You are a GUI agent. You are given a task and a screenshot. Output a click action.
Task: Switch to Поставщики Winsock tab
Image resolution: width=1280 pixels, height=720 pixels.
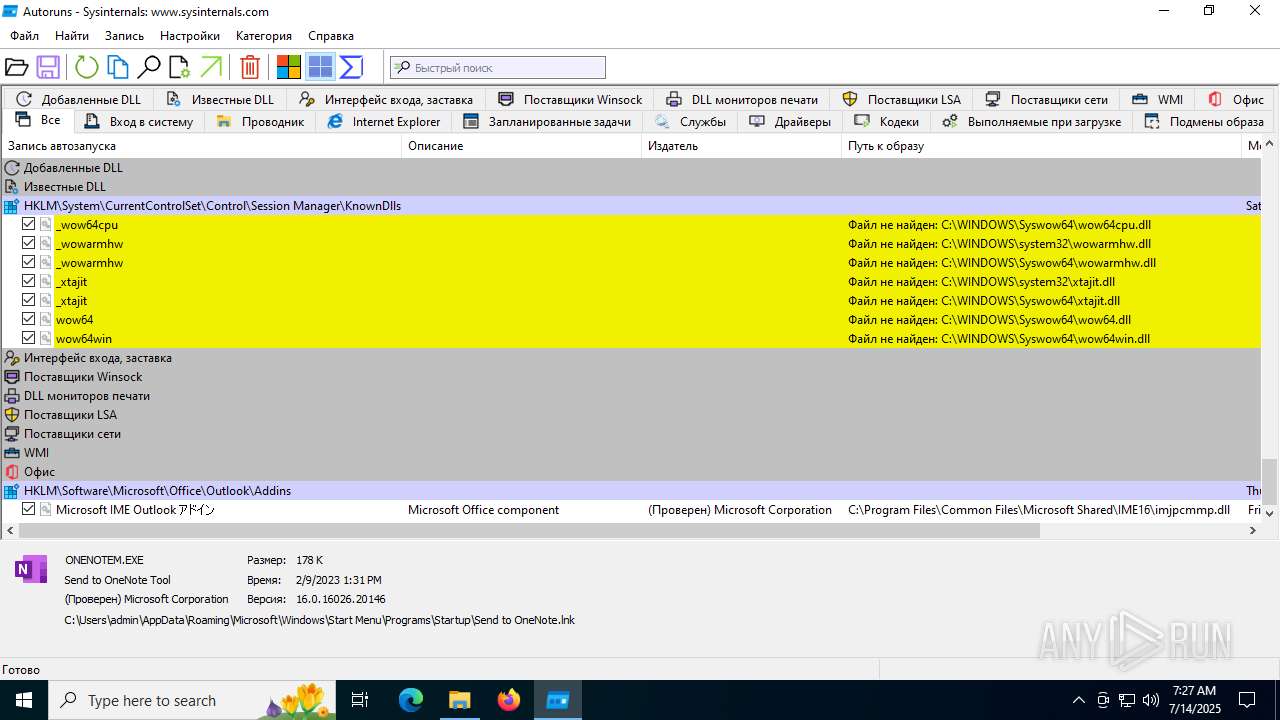pyautogui.click(x=570, y=99)
